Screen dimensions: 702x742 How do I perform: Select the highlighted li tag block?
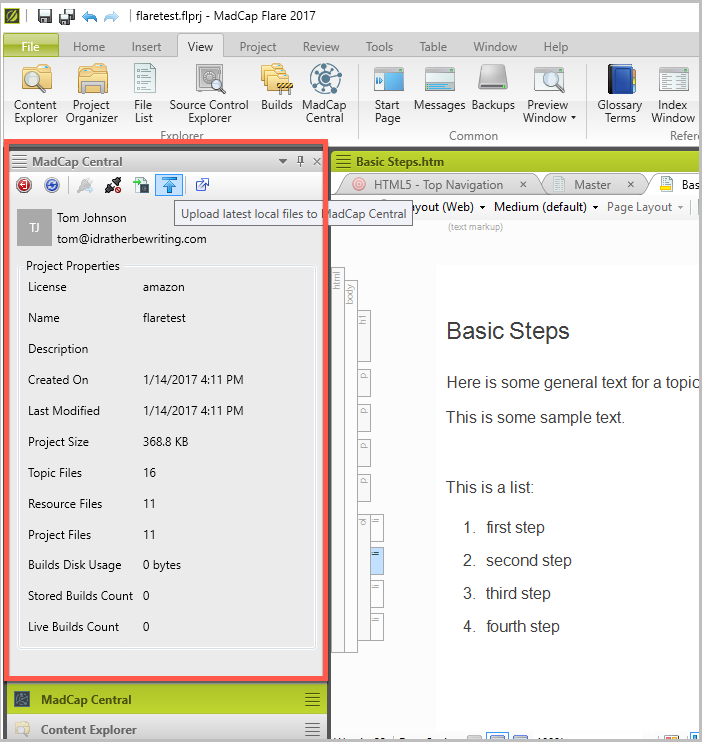pos(377,561)
